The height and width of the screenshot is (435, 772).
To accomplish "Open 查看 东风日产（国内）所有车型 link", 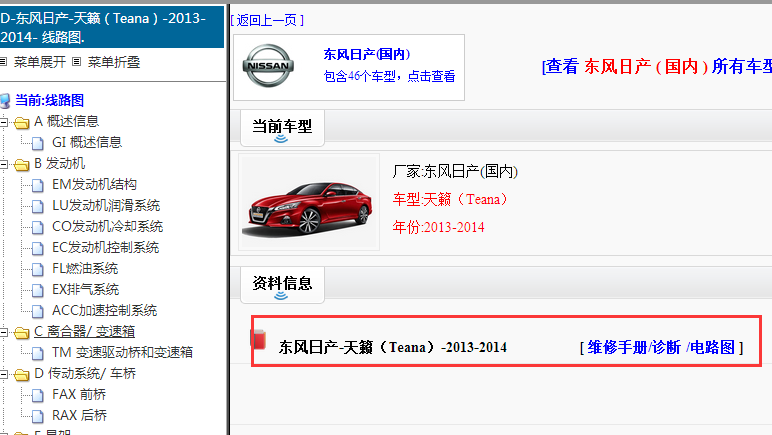I will pyautogui.click(x=657, y=66).
